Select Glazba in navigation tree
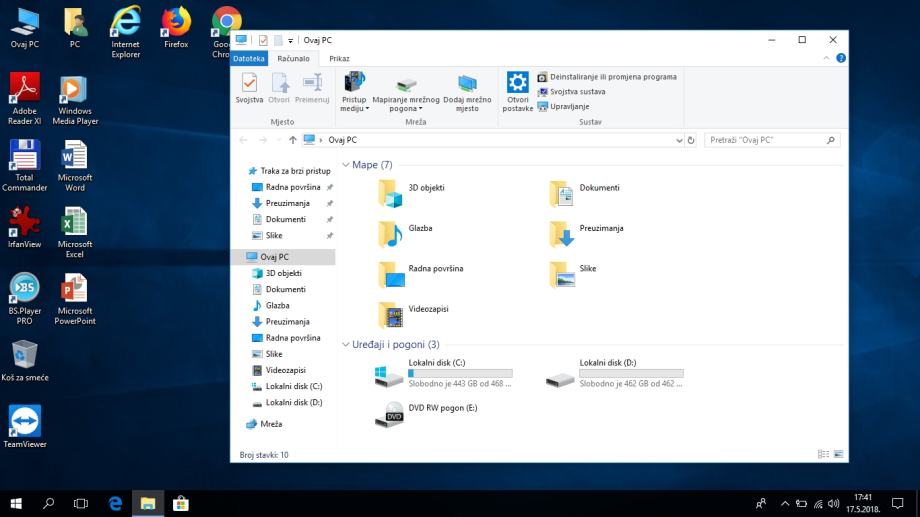This screenshot has width=920, height=517. (271, 306)
